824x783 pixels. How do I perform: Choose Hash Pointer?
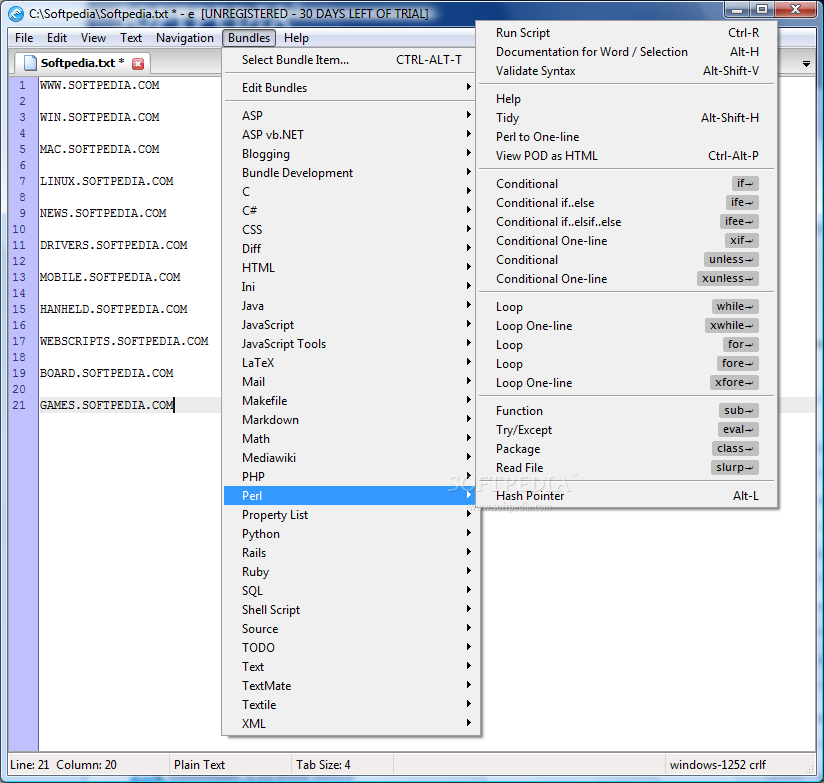pos(626,496)
